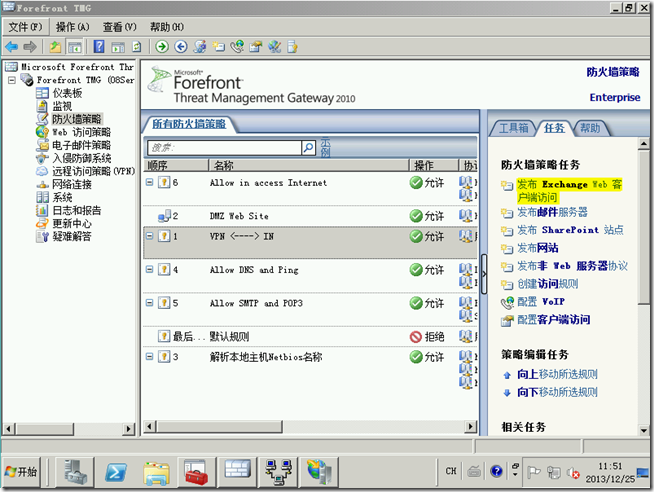Image resolution: width=654 pixels, height=492 pixels.
Task: Collapse rule 3 解析本地主机Netbios名称
Action: (x=149, y=356)
